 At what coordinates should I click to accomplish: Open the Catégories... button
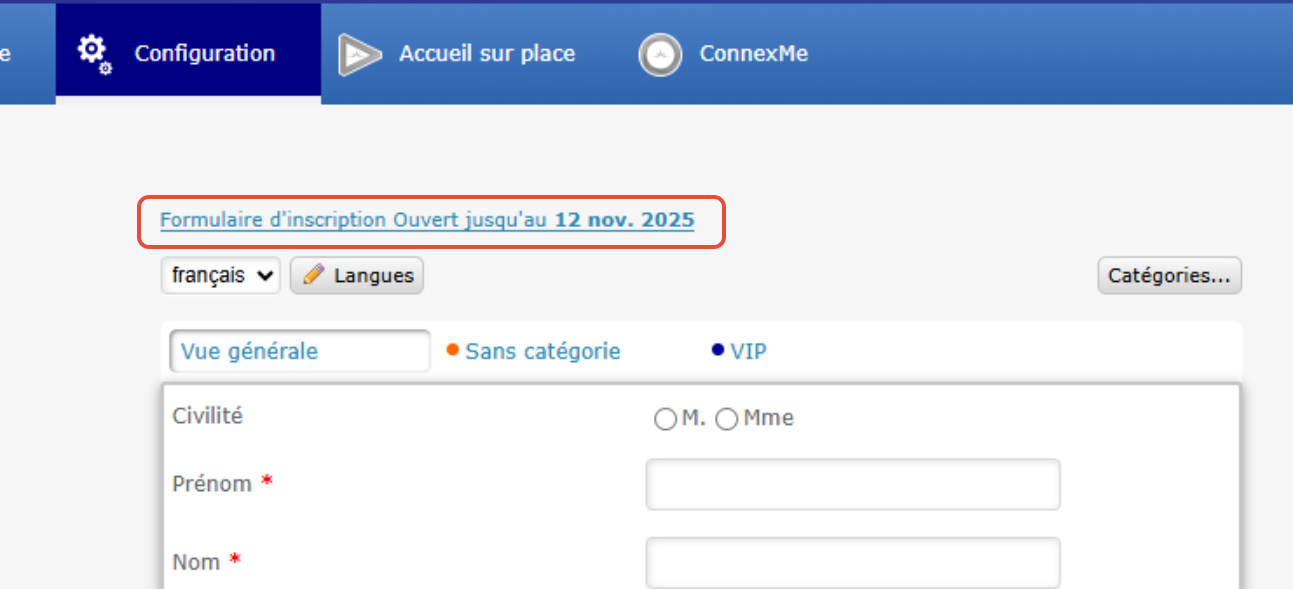click(1169, 275)
